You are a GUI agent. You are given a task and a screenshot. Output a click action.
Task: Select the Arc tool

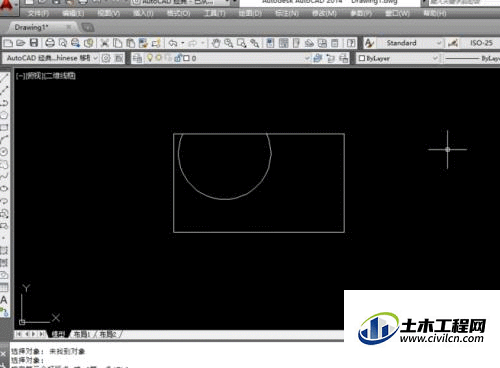(x=4, y=139)
